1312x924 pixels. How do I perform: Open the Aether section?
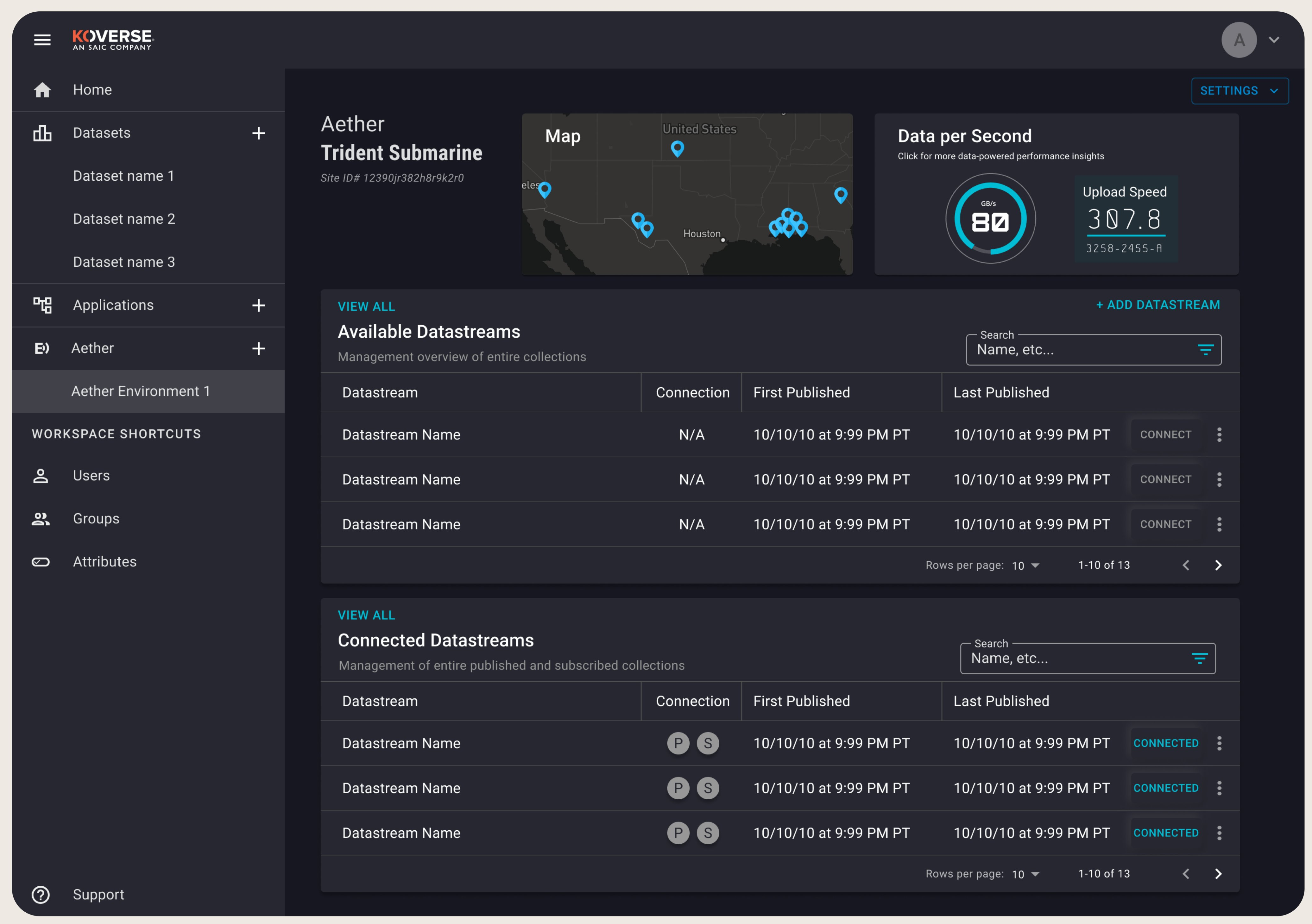(92, 348)
